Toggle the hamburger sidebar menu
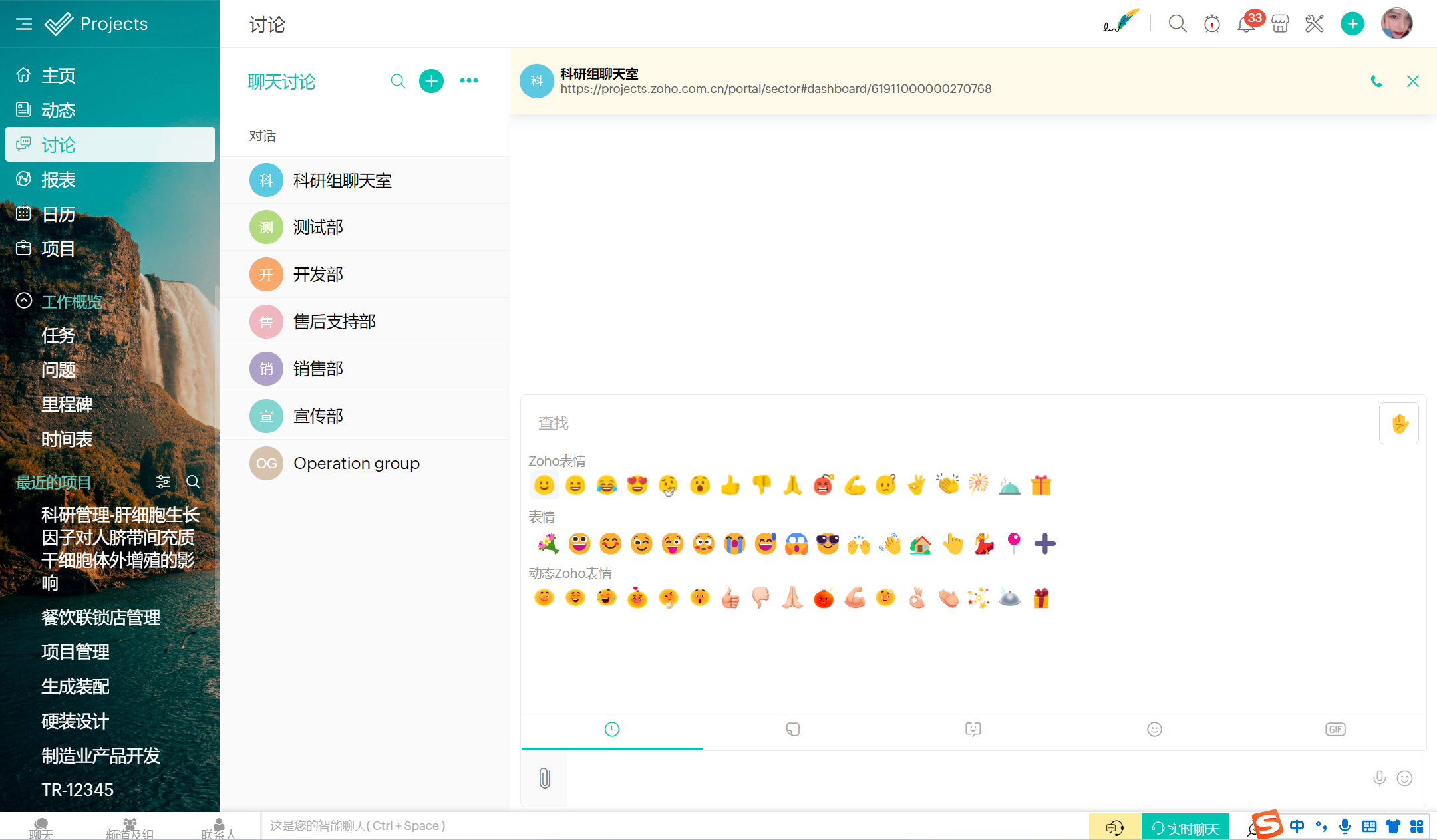 [x=24, y=25]
